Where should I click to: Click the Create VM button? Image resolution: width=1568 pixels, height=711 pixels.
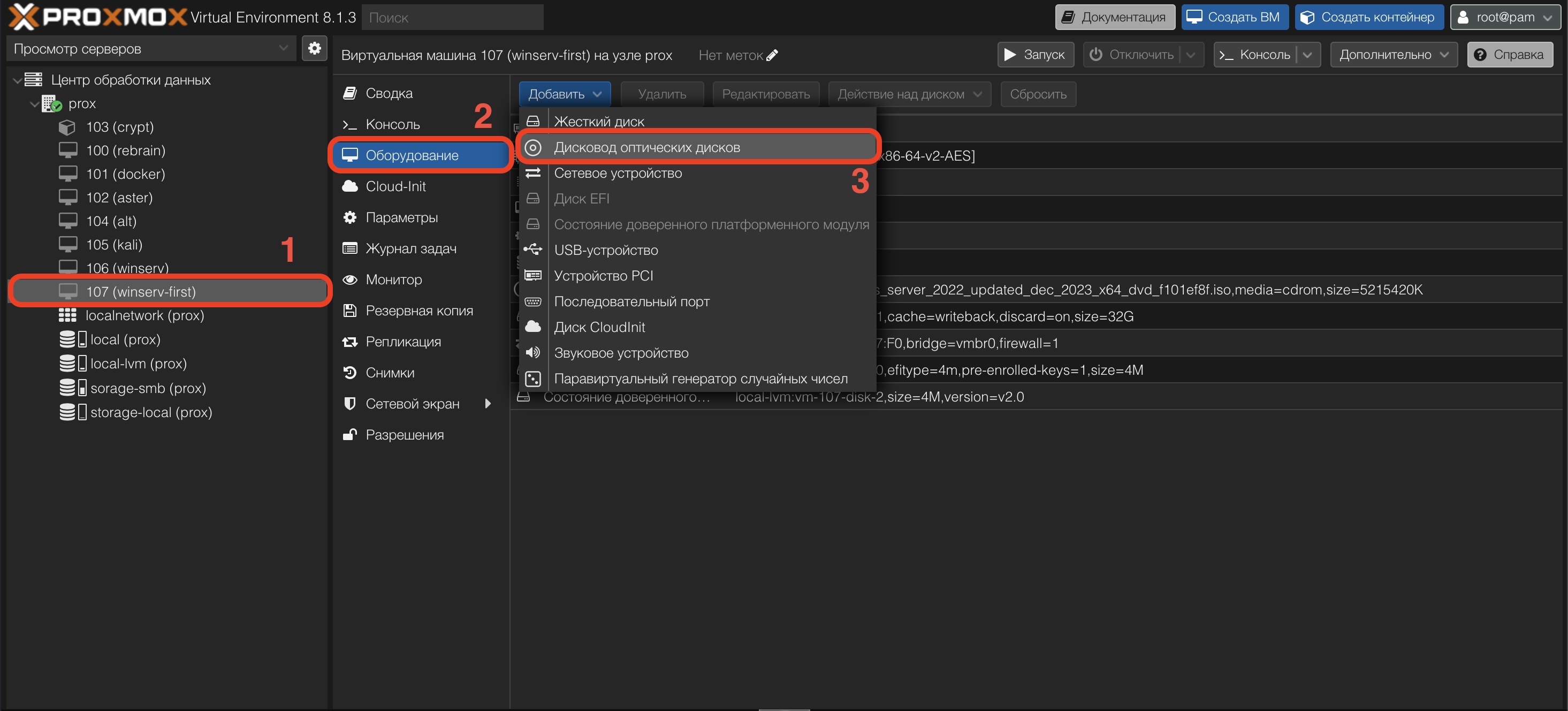(x=1234, y=17)
